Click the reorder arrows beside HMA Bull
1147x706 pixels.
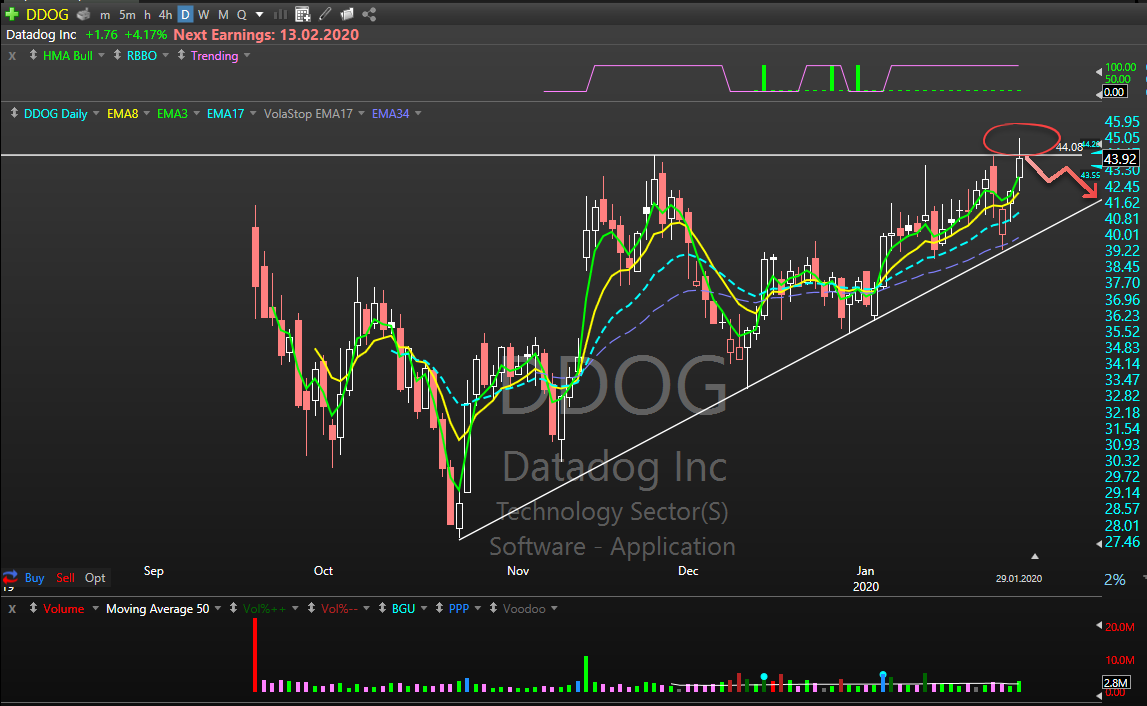click(x=33, y=56)
